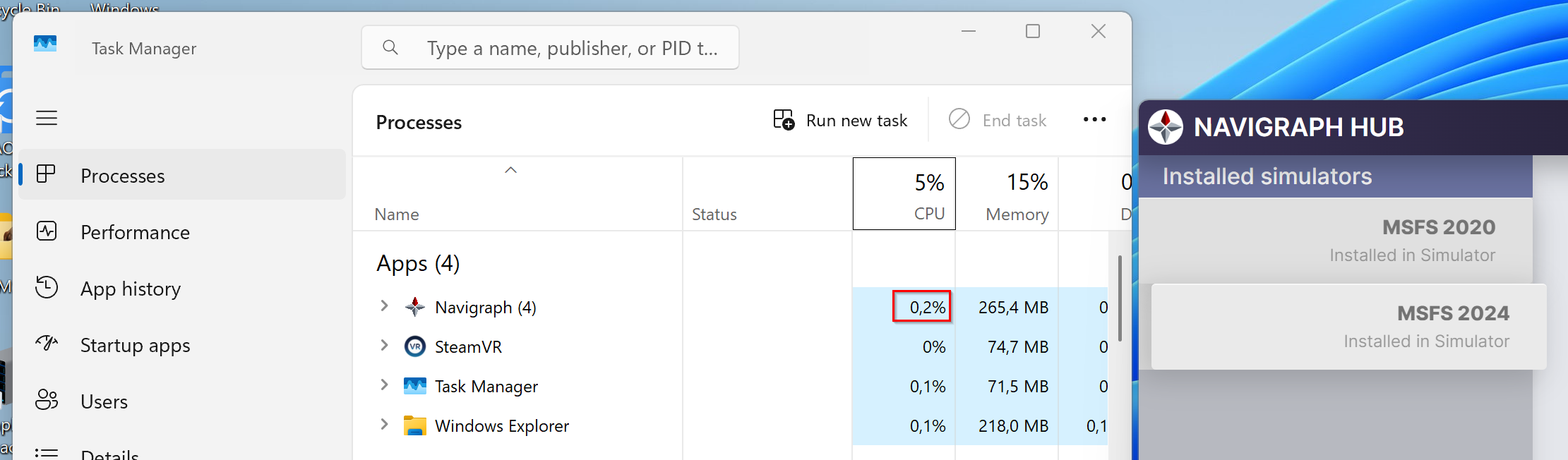Screen dimensions: 1568x460
Task: Select the Windows Explorer process row
Action: pyautogui.click(x=731, y=425)
